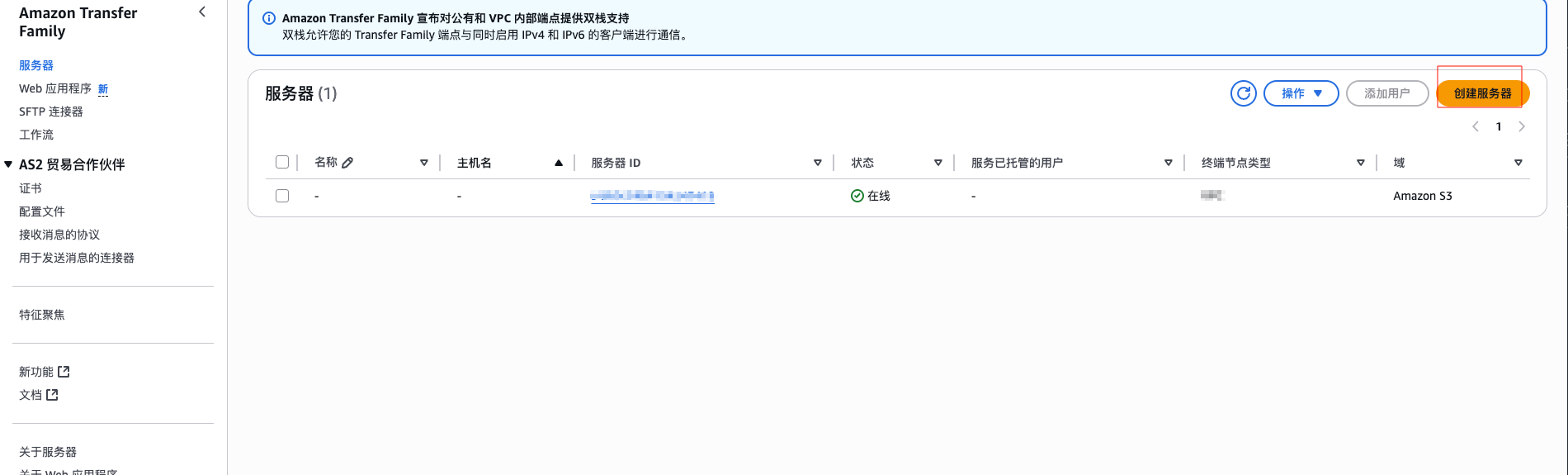The width and height of the screenshot is (1568, 475).
Task: Click the 新 badge beside Web 应用程序
Action: click(x=103, y=88)
